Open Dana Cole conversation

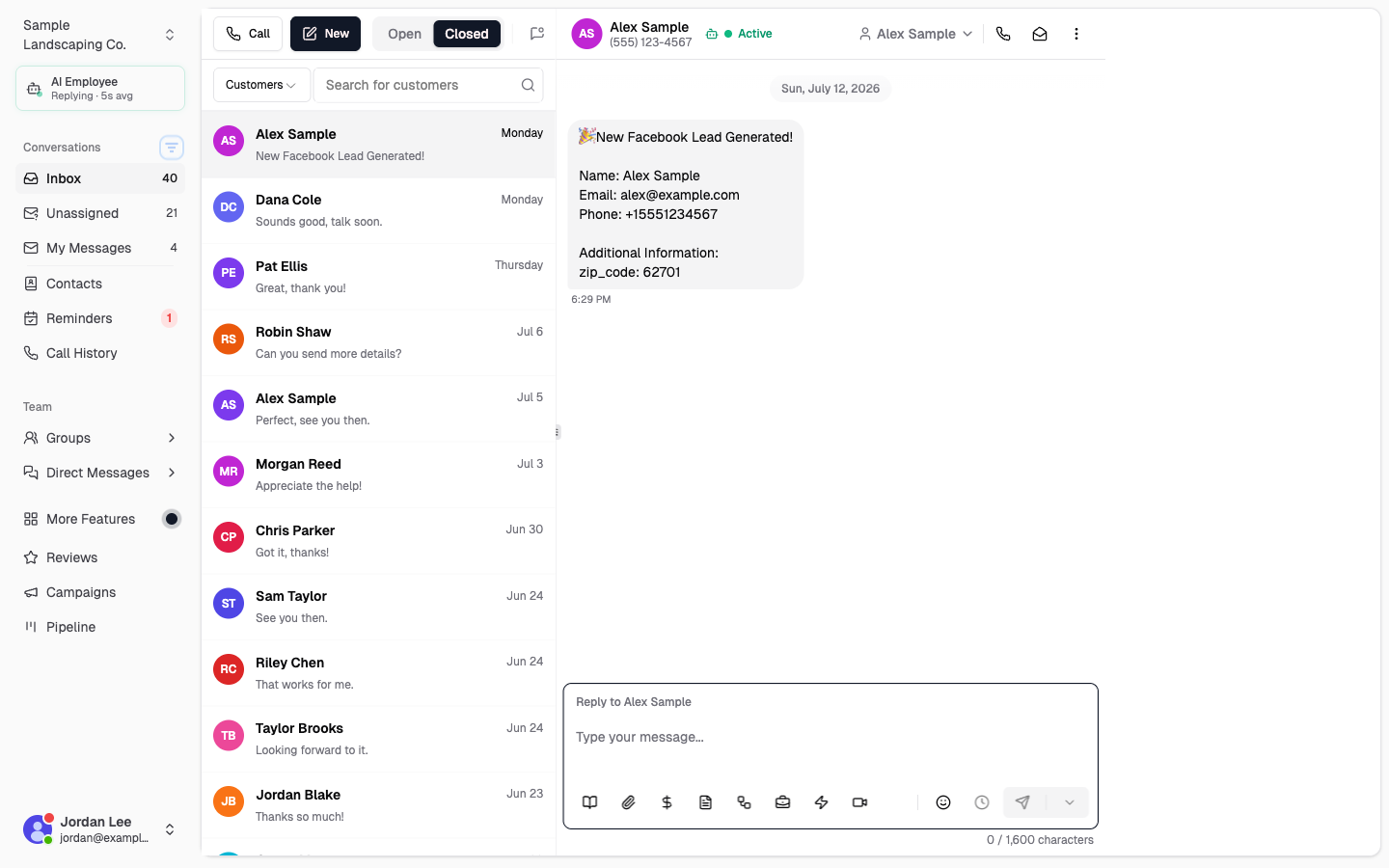379,210
